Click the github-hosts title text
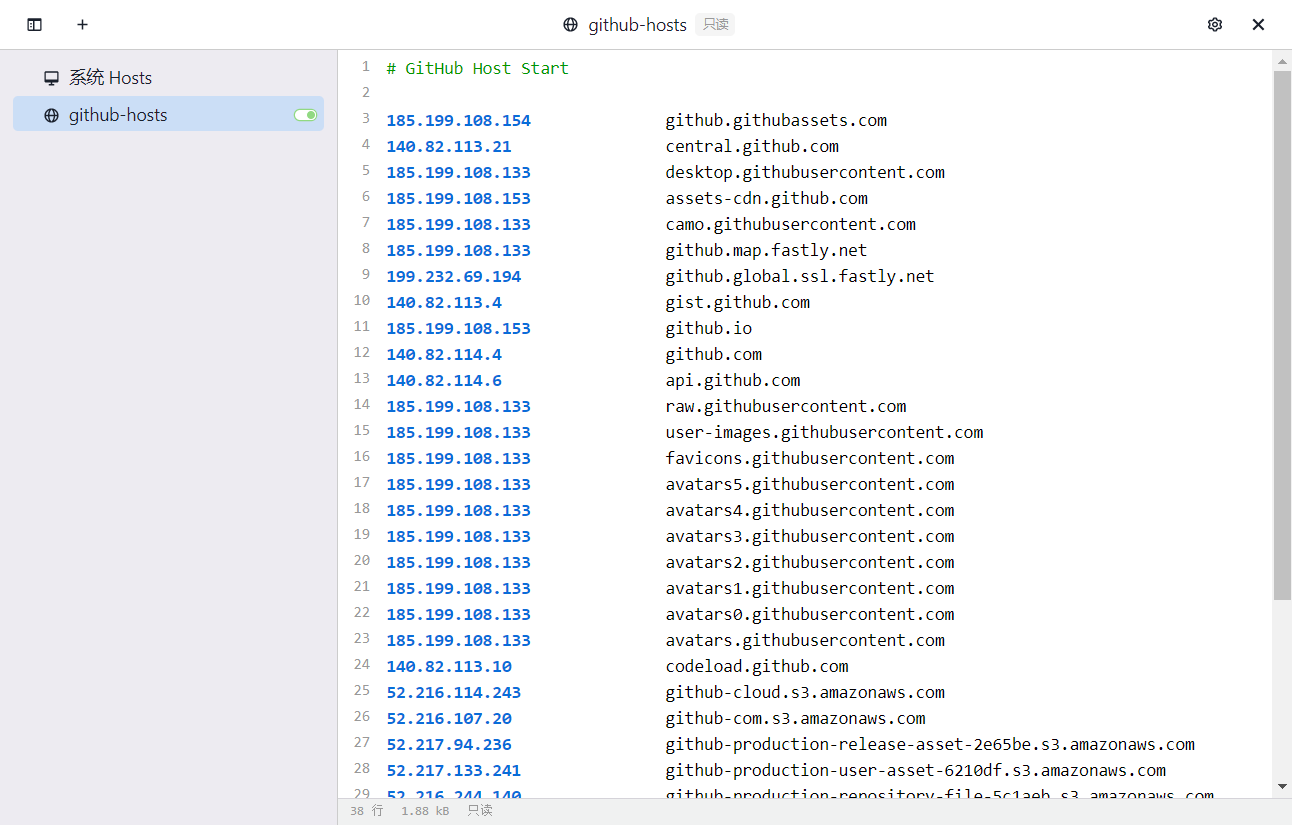Image resolution: width=1292 pixels, height=825 pixels. [x=637, y=25]
